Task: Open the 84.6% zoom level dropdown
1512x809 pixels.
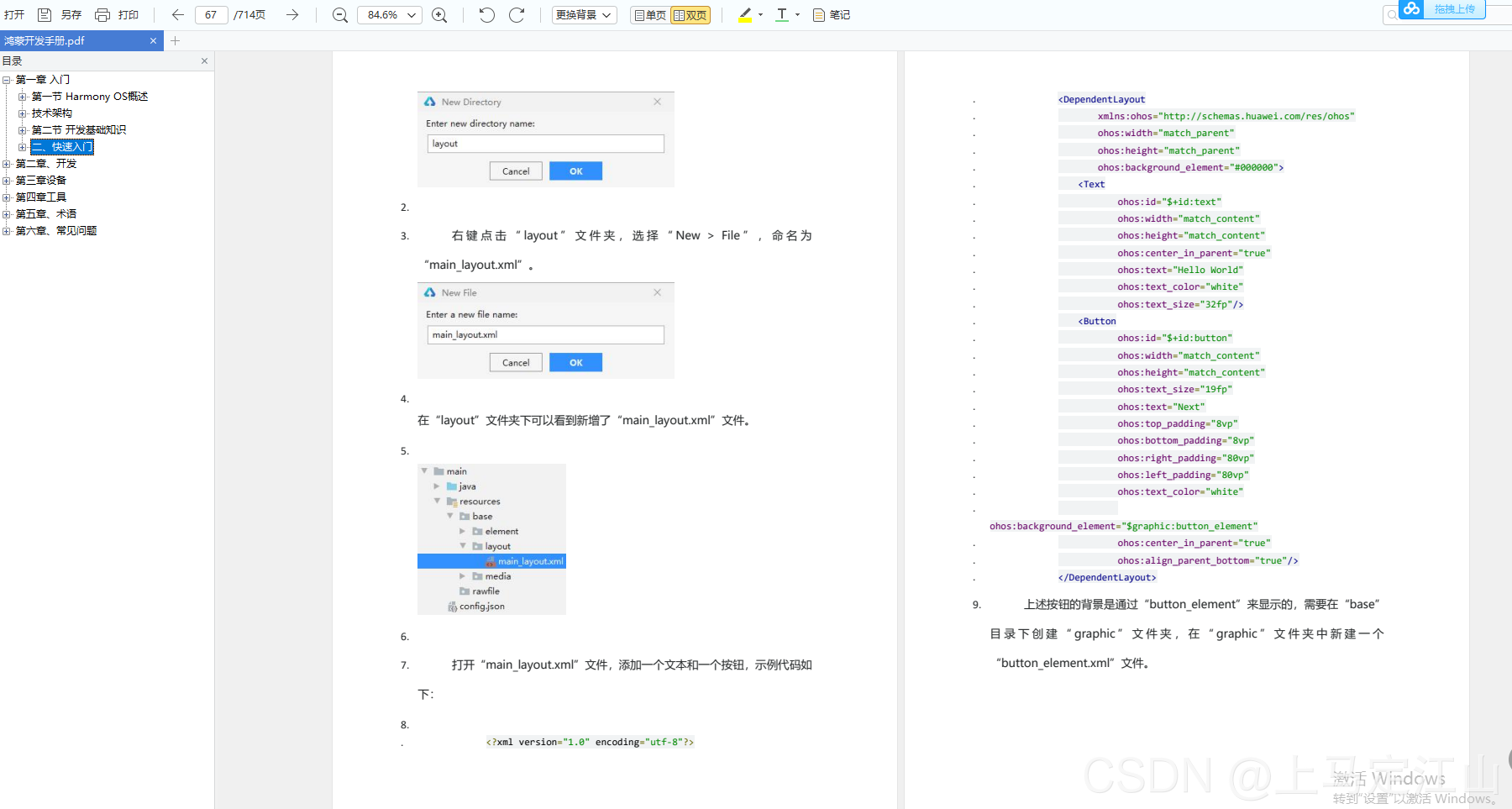Action: click(x=390, y=14)
